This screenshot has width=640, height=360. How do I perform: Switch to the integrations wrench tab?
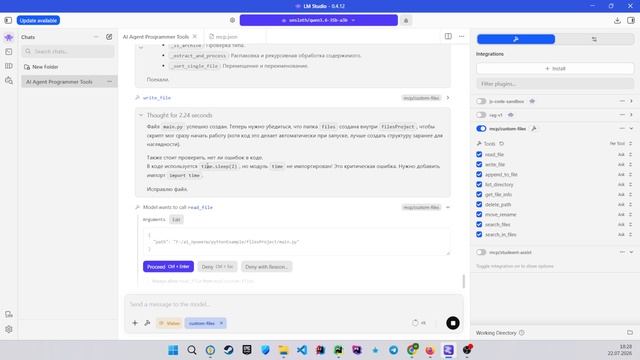click(x=516, y=39)
